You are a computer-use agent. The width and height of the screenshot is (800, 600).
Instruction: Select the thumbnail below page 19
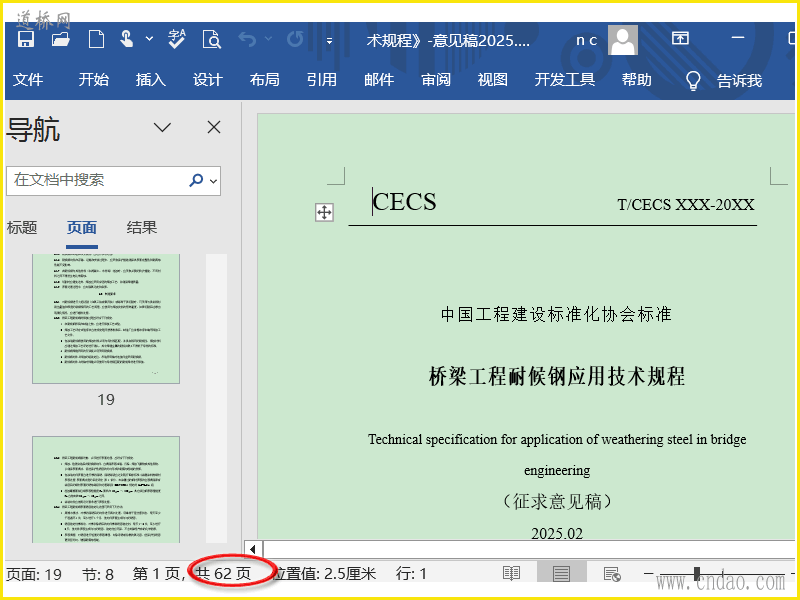106,489
